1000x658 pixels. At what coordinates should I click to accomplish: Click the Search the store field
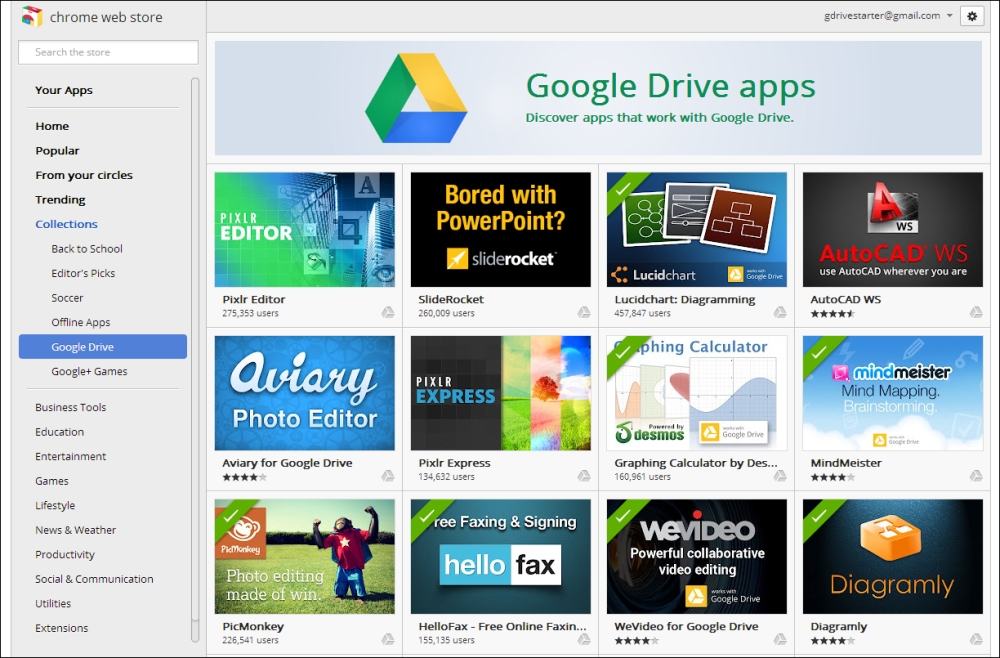click(x=108, y=52)
